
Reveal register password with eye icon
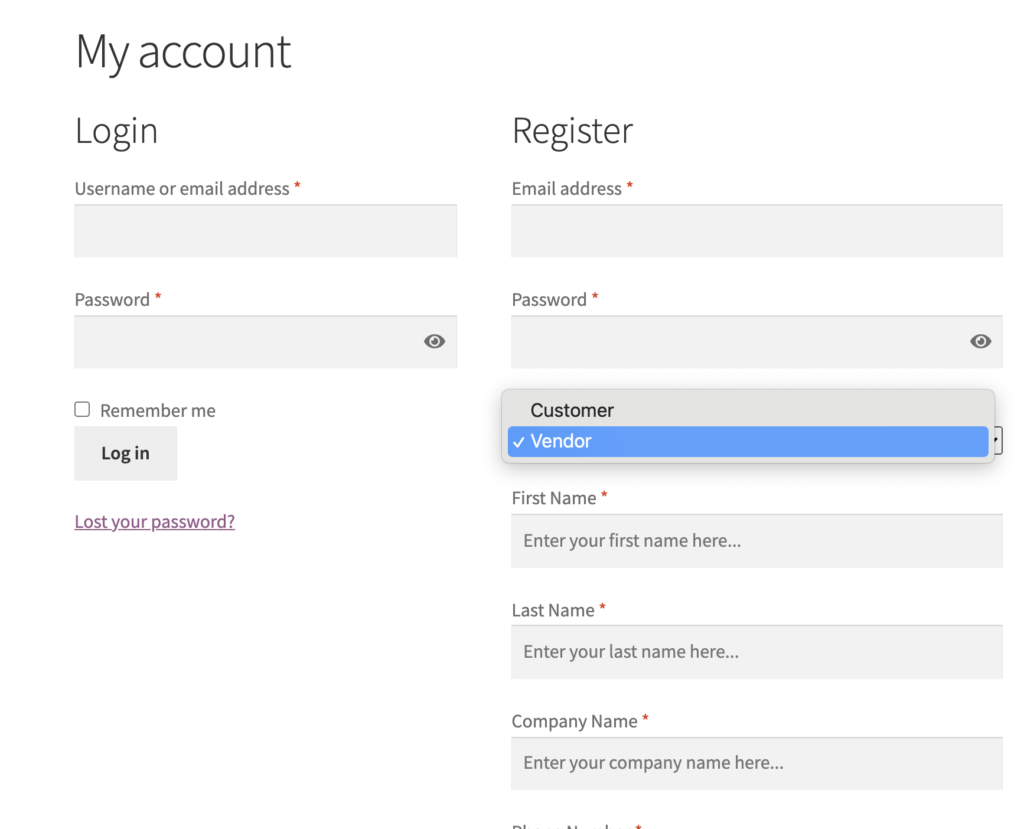(980, 341)
